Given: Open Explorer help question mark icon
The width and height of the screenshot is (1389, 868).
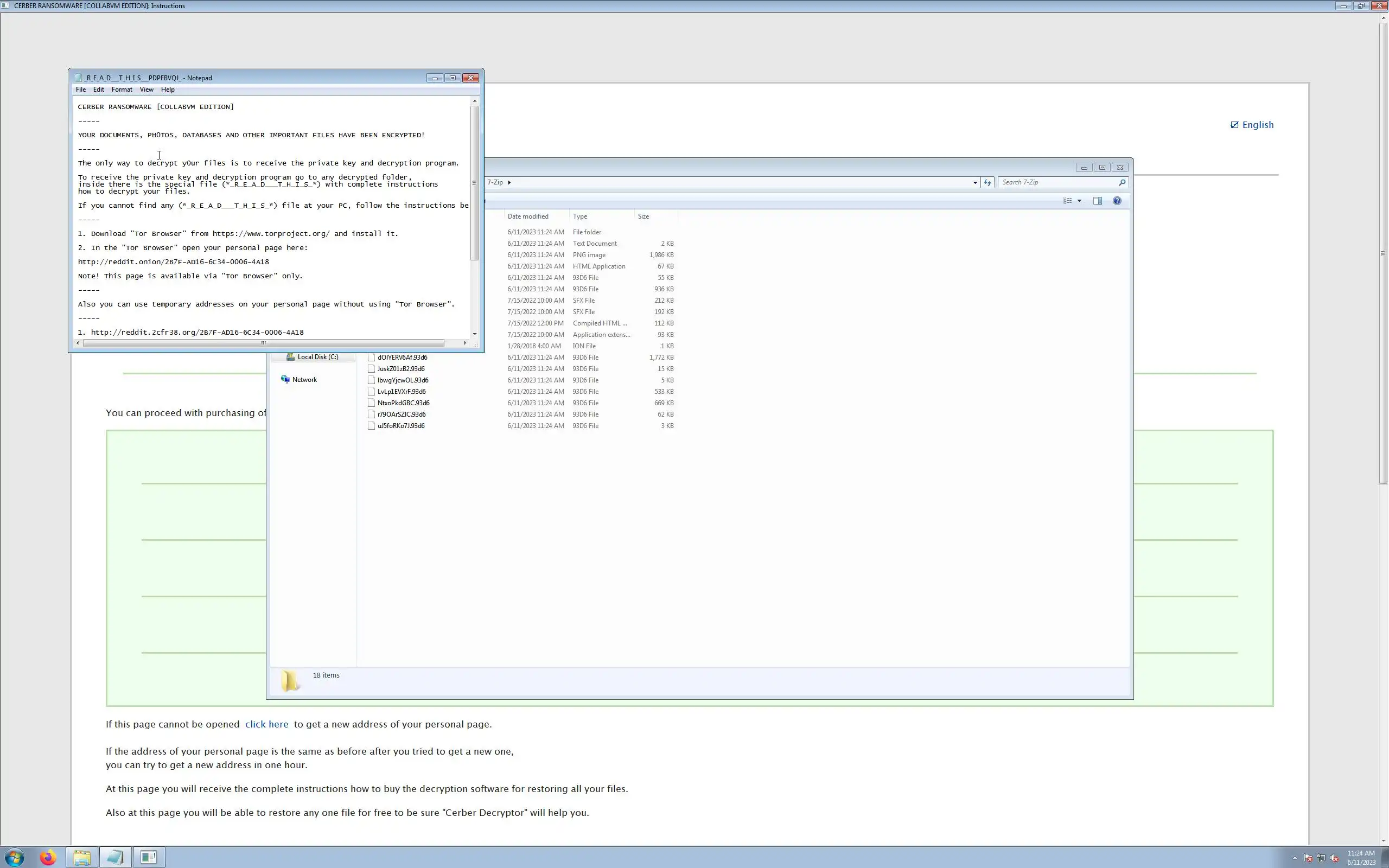Looking at the screenshot, I should (x=1117, y=201).
